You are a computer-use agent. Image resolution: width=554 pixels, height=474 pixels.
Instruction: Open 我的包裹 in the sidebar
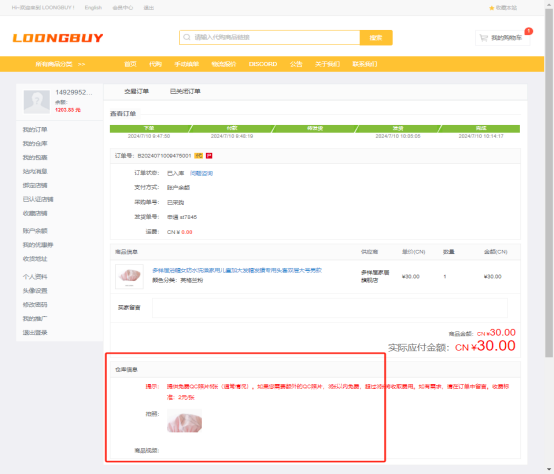click(35, 158)
